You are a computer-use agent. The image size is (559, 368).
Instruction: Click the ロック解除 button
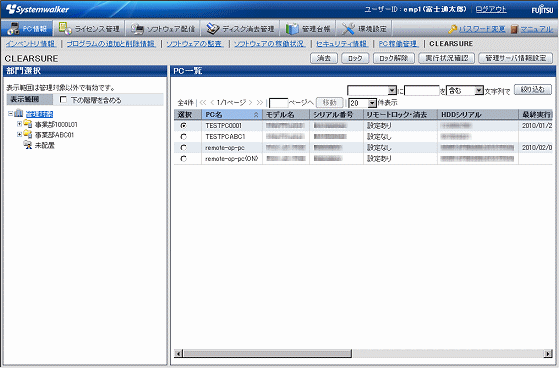click(394, 58)
